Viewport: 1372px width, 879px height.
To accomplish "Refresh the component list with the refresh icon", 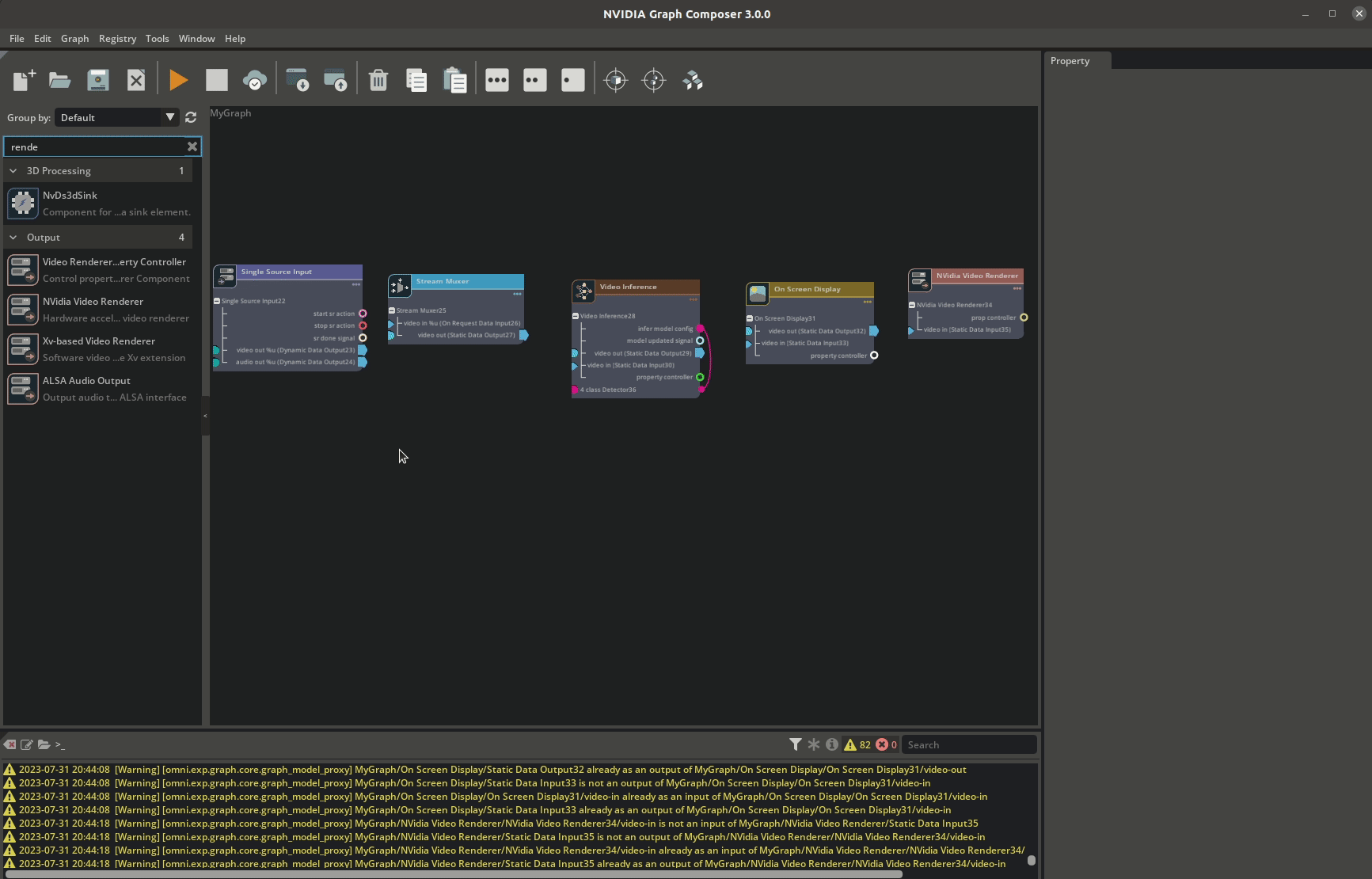I will tap(191, 117).
